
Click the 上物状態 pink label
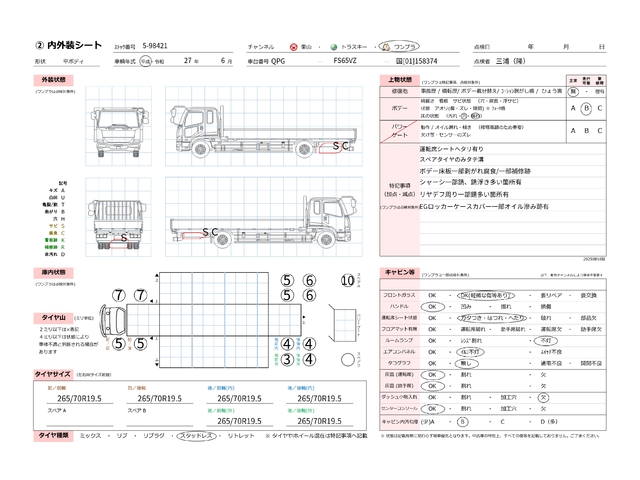pos(400,80)
